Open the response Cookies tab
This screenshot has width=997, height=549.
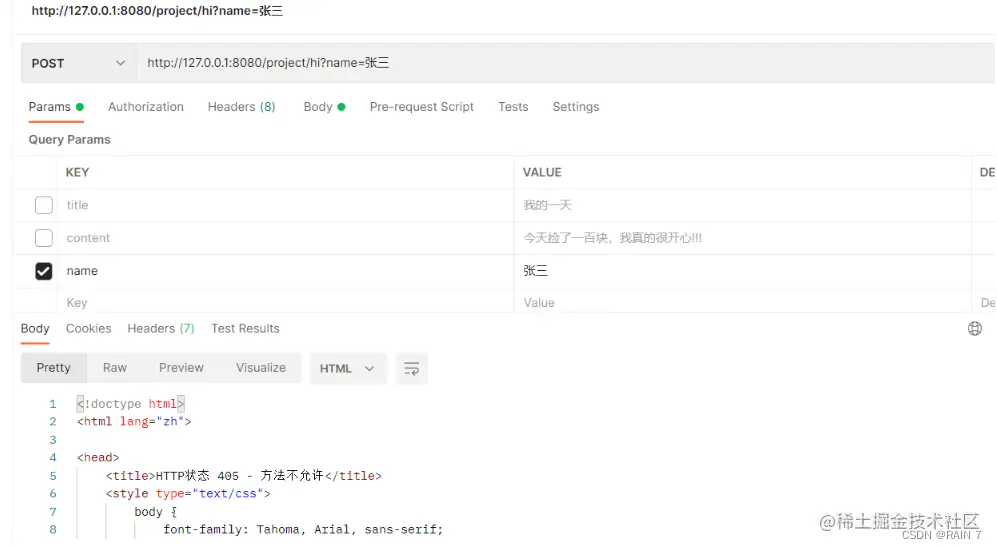[x=88, y=329]
